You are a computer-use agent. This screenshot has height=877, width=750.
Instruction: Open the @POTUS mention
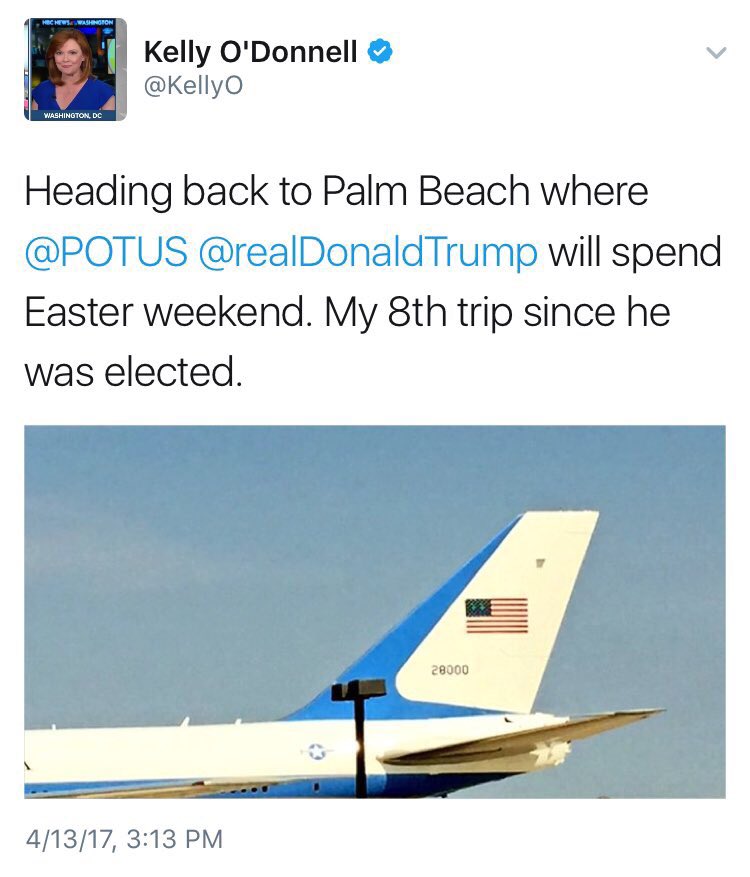click(x=106, y=252)
